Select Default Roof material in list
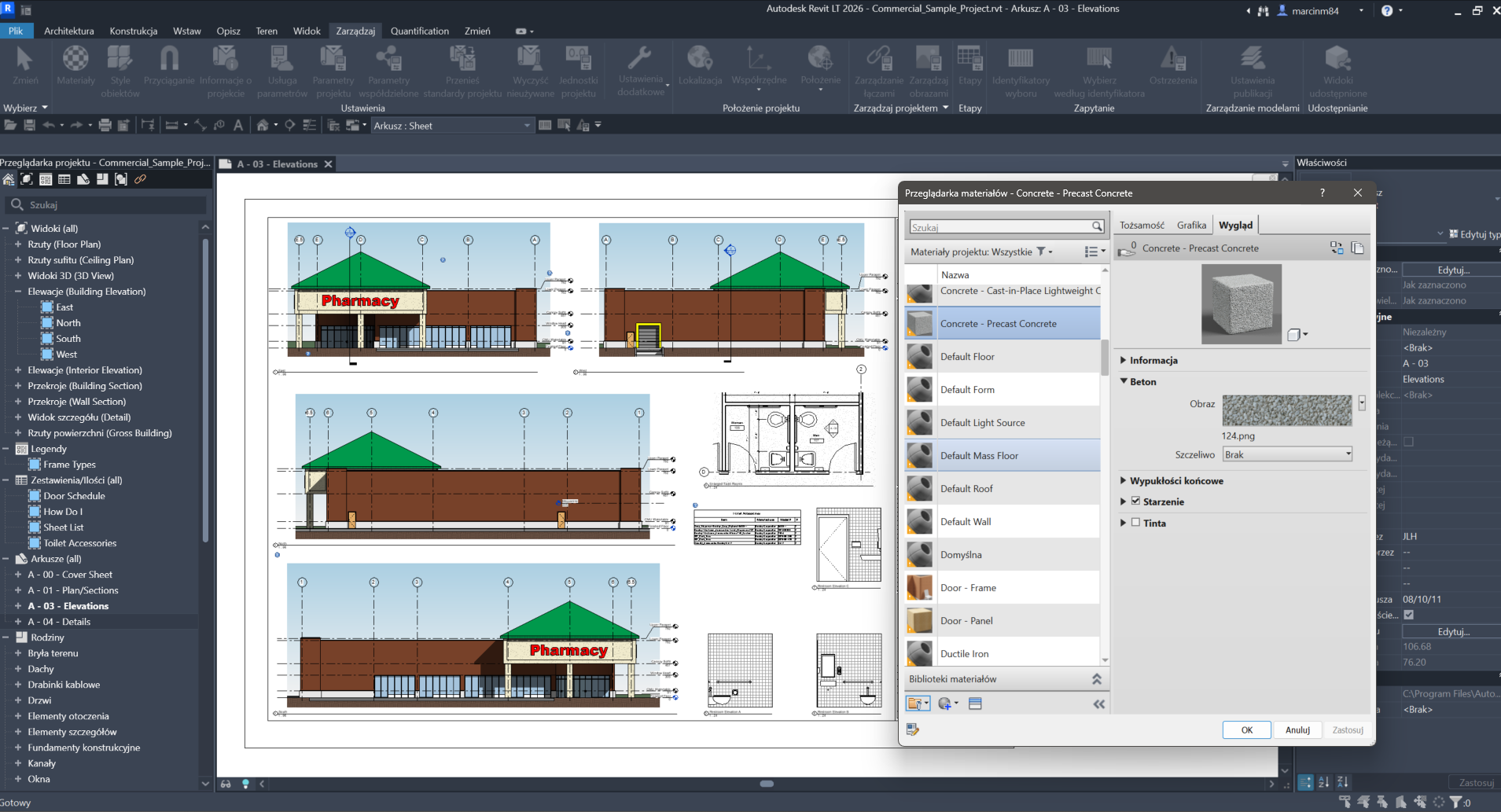Viewport: 1501px width, 812px height. pyautogui.click(x=1003, y=488)
